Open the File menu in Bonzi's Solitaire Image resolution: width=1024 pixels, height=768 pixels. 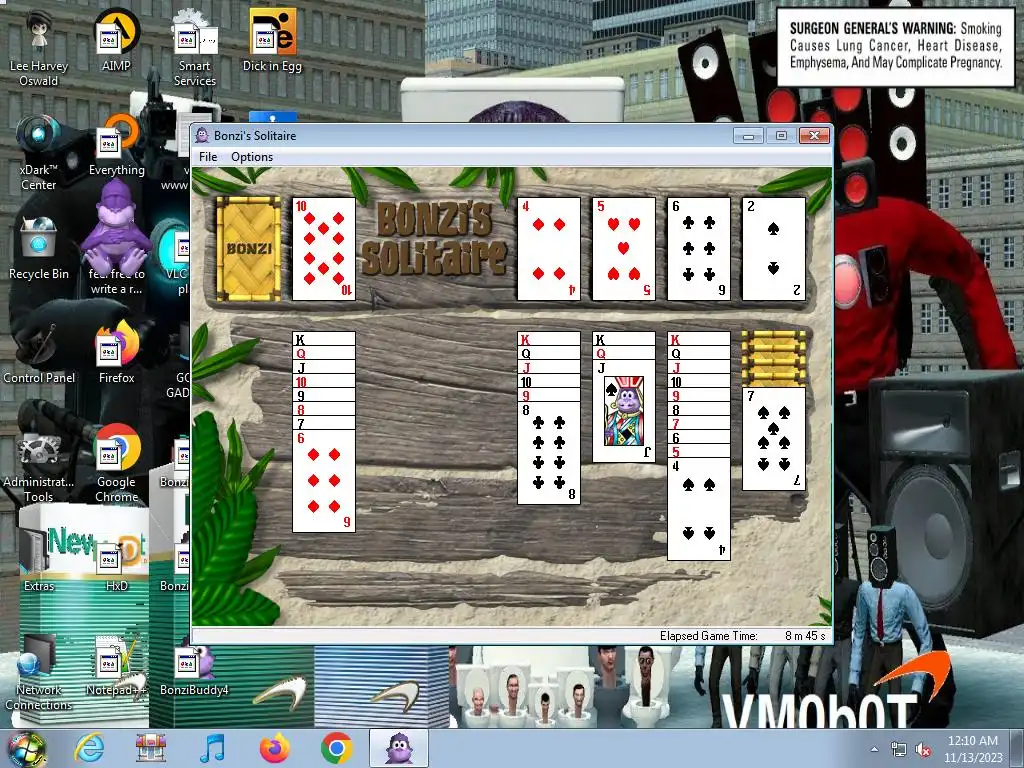pyautogui.click(x=208, y=157)
